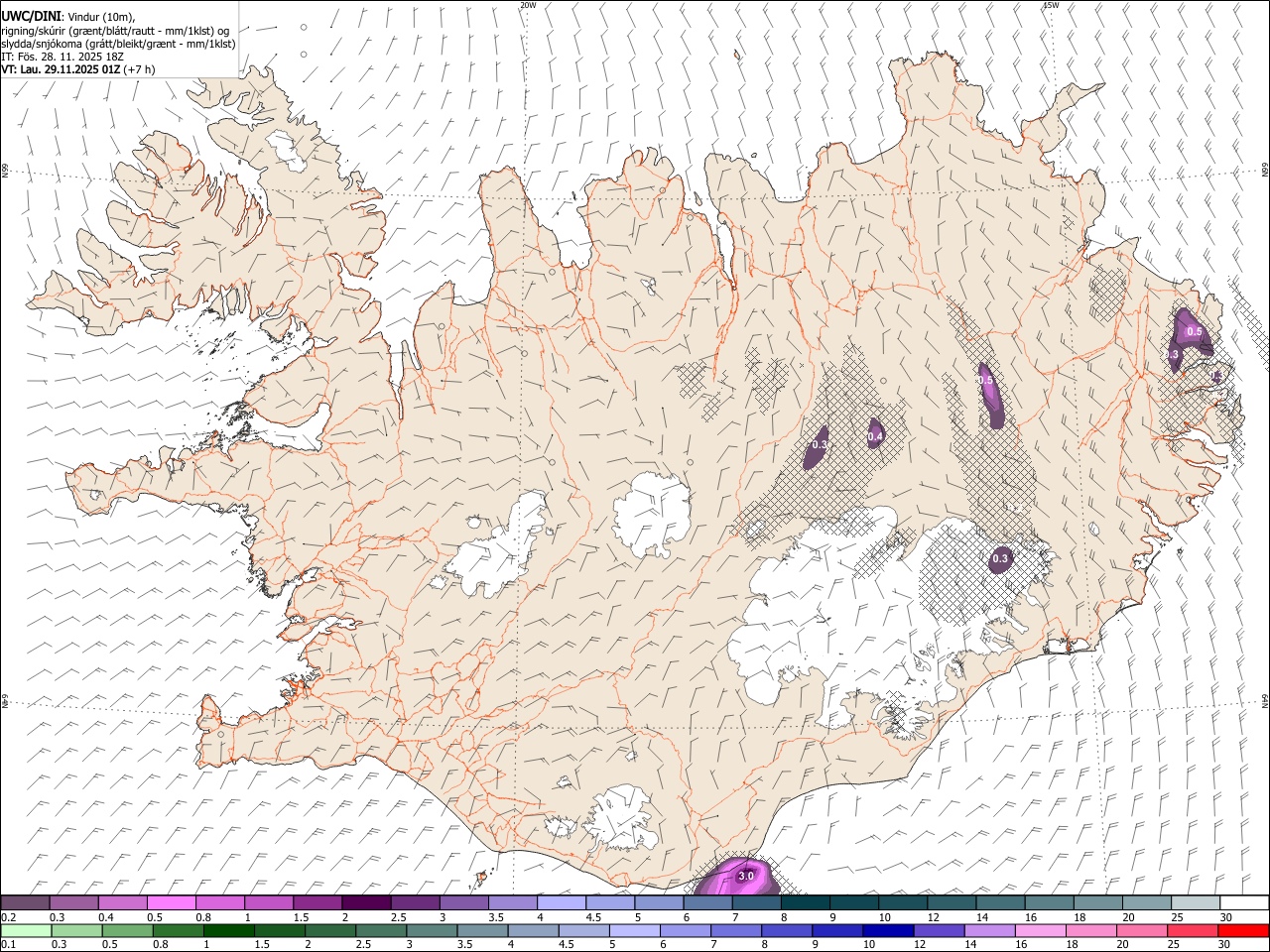Pick the dark navy 10 swatch in rain legend
The height and width of the screenshot is (952, 1270).
887,930
